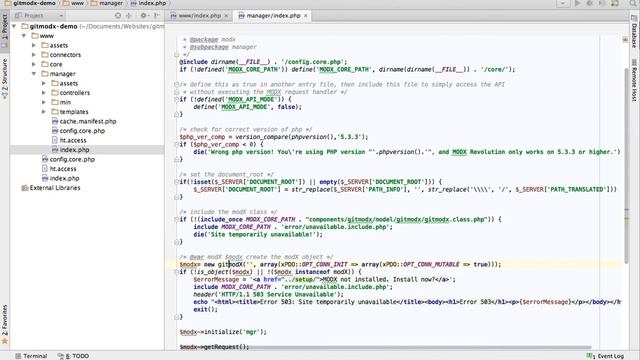Open Project panel settings gear

coord(144,16)
